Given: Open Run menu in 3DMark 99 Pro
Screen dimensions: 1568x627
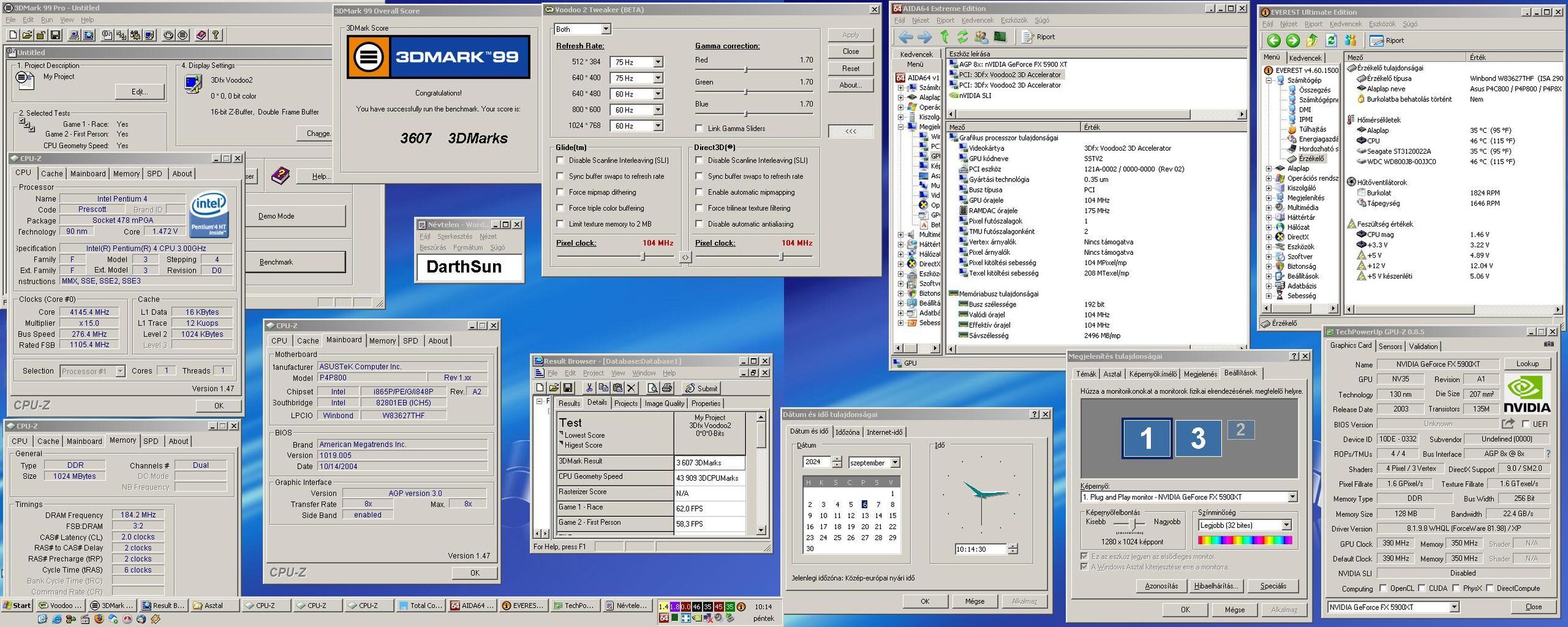Looking at the screenshot, I should (x=47, y=20).
